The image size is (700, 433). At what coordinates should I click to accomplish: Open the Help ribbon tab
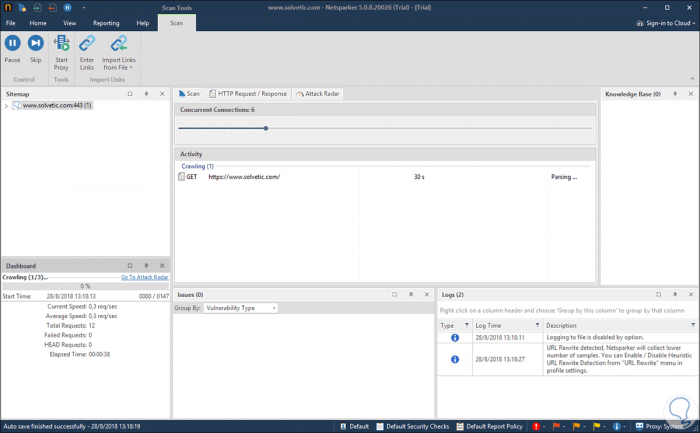tap(143, 23)
